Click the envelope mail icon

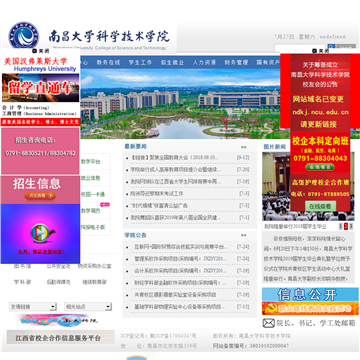point(269,323)
